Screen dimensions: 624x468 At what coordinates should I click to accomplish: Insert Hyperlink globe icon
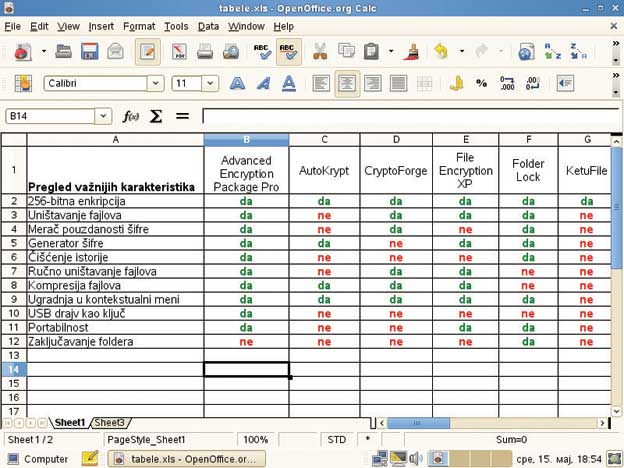coord(526,52)
